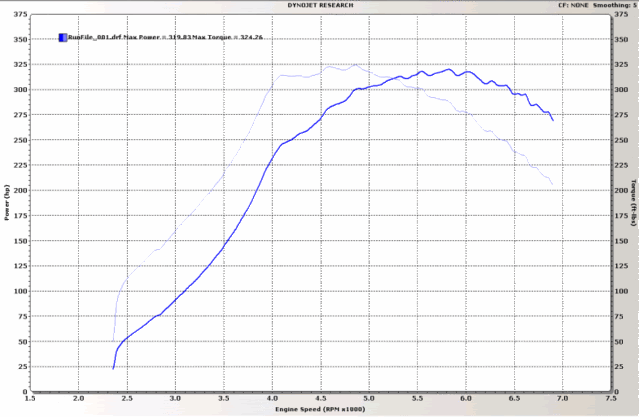Screen dimensions: 639x417
Task: Click the 'Max Power = 319.83' text
Action: (157, 38)
